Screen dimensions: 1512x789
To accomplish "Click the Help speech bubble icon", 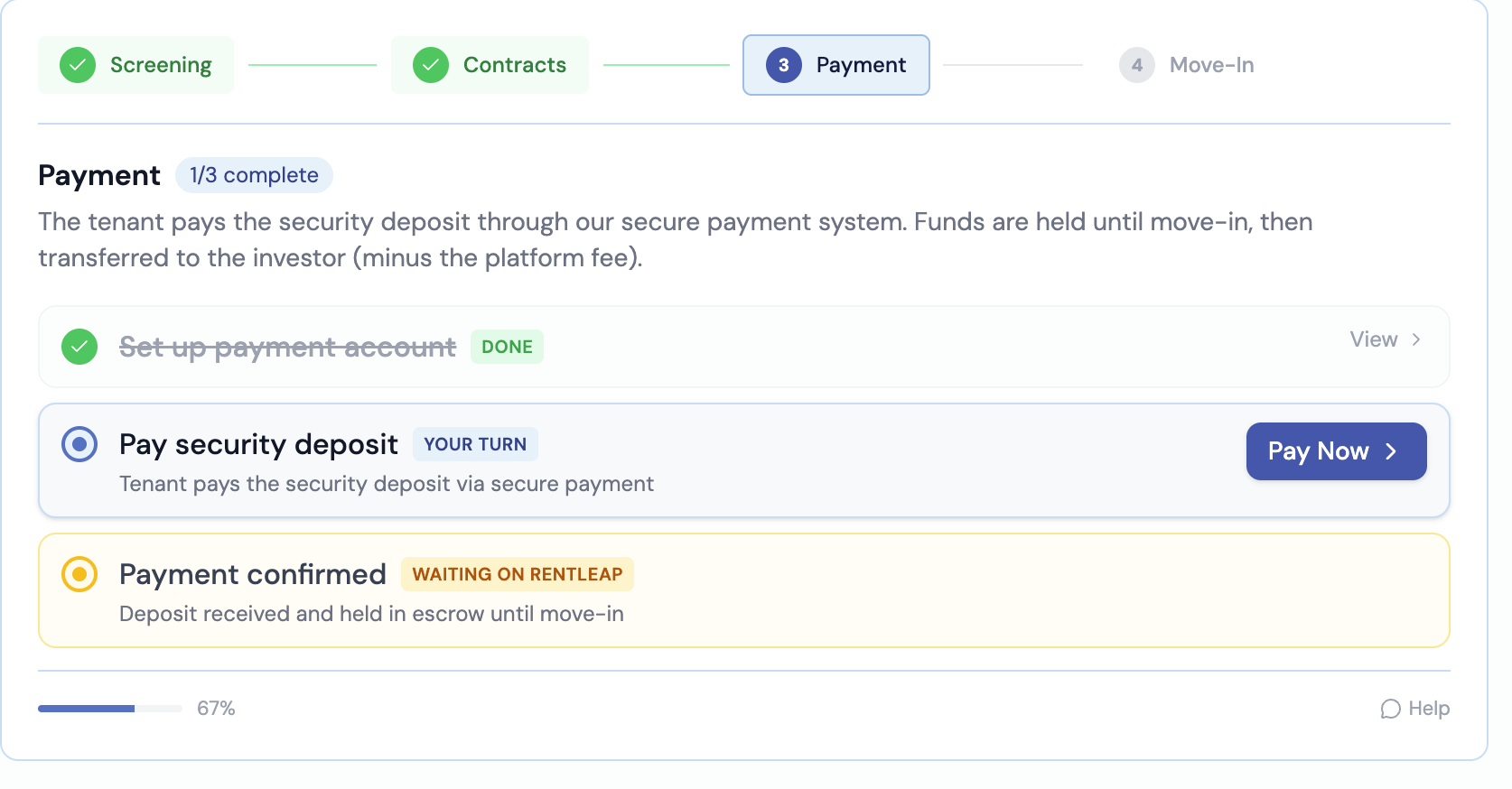I will (x=1390, y=709).
